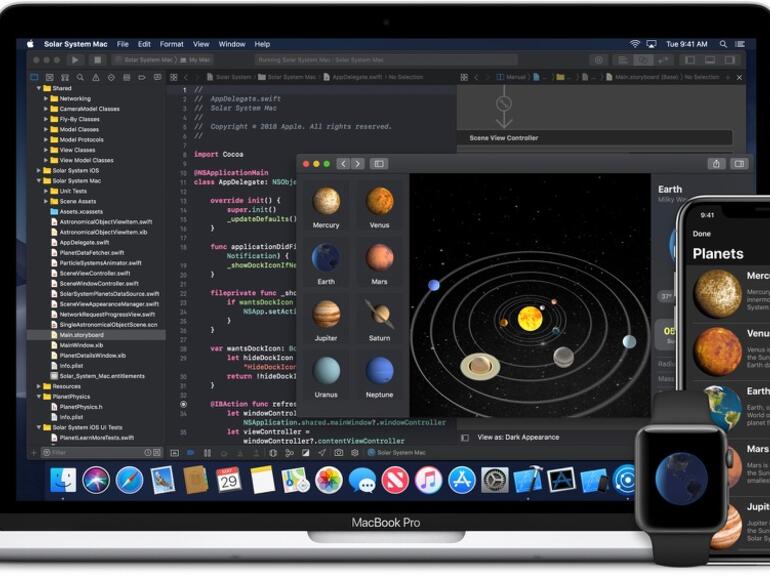
Task: Click the Xcode Run button
Action: [75, 60]
